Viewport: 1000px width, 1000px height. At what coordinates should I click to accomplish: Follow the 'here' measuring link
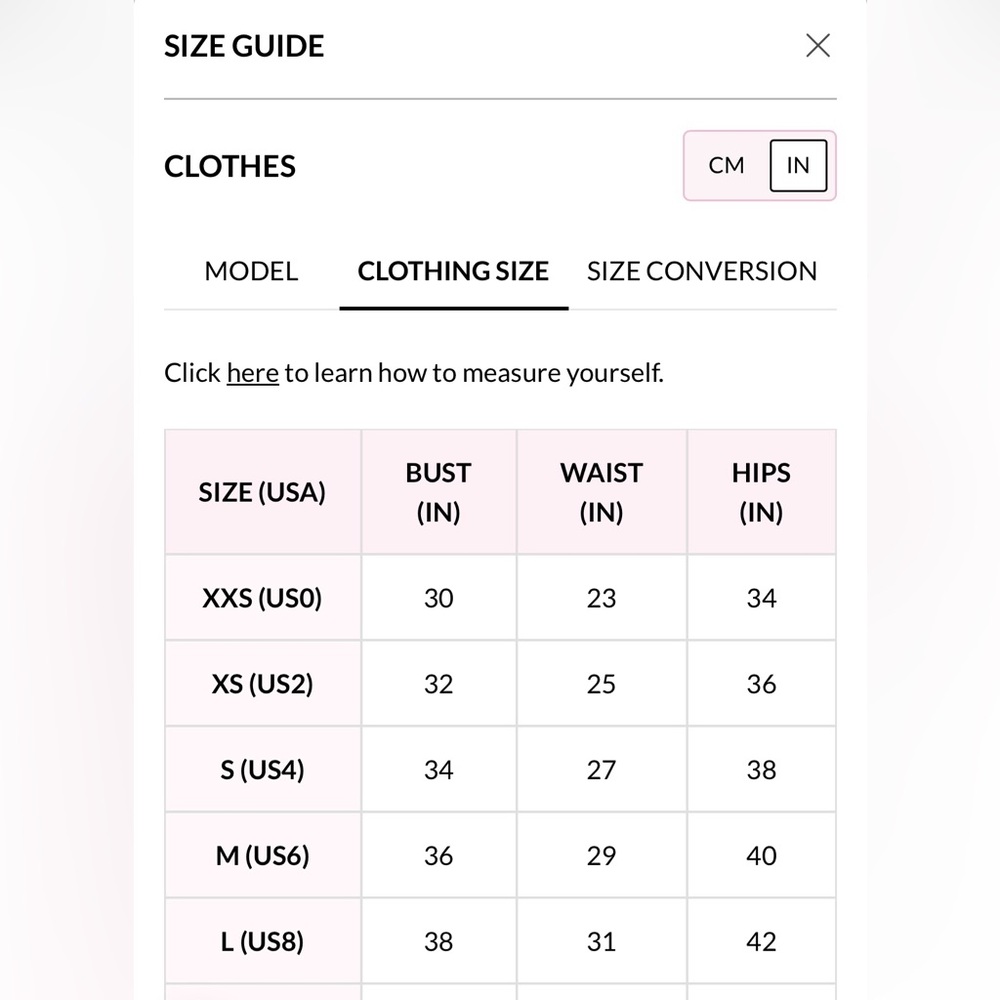(253, 373)
